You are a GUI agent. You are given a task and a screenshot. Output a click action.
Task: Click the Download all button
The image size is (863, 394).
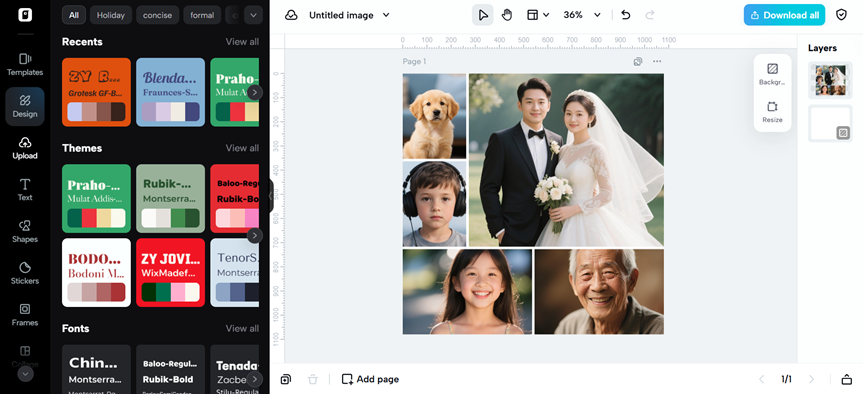point(784,15)
